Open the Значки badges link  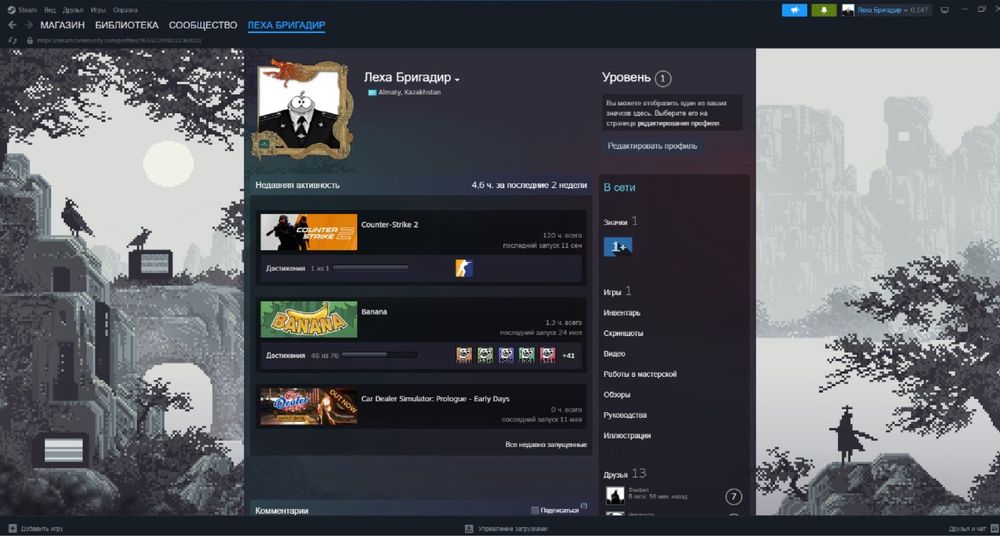pyautogui.click(x=615, y=223)
